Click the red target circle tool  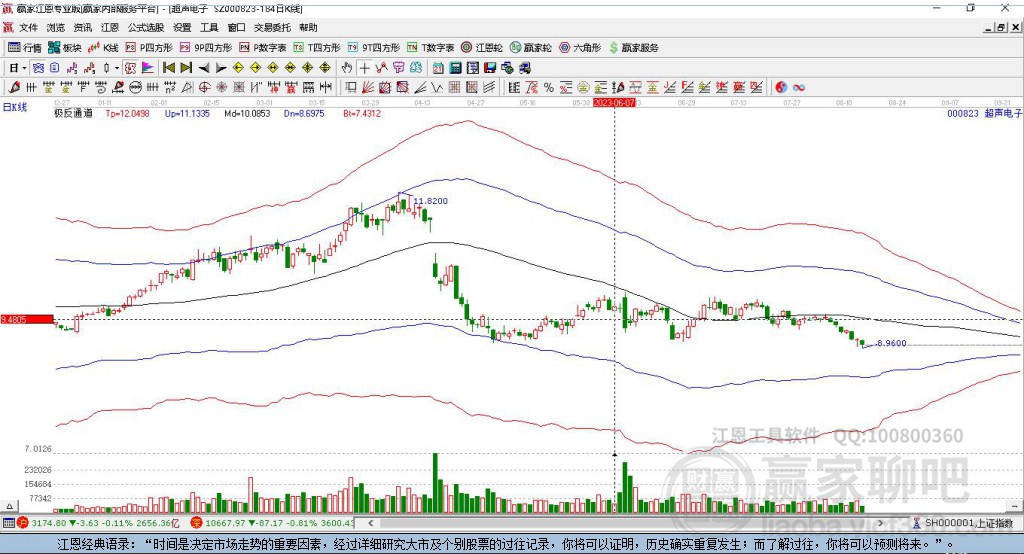click(x=204, y=88)
